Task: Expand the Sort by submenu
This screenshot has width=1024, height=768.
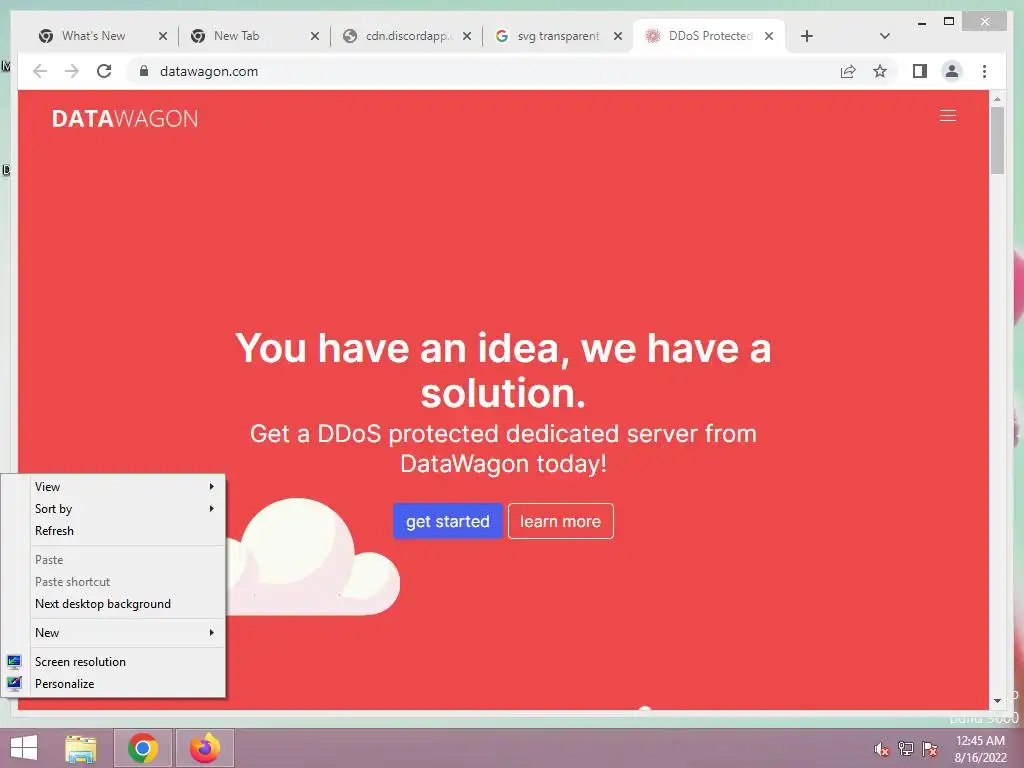Action: pyautogui.click(x=124, y=509)
